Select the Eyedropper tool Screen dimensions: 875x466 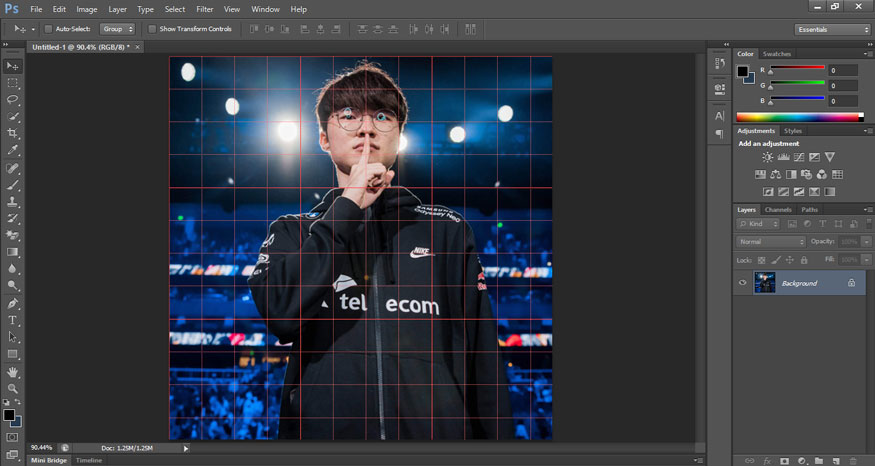pos(12,150)
